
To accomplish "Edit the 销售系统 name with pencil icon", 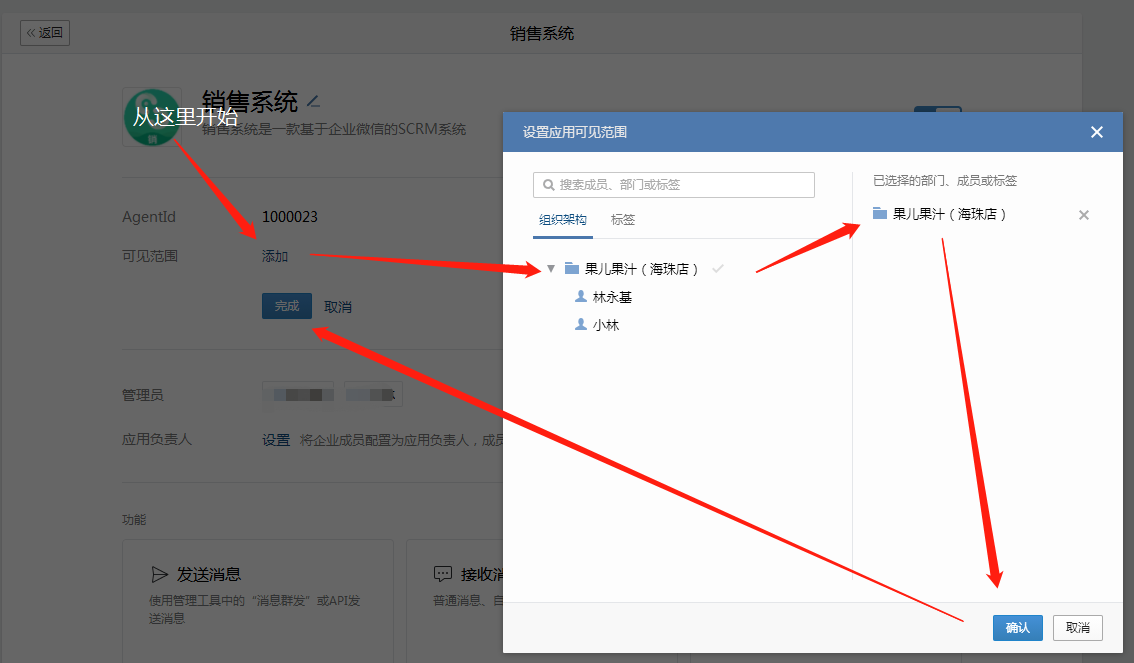I will [313, 101].
